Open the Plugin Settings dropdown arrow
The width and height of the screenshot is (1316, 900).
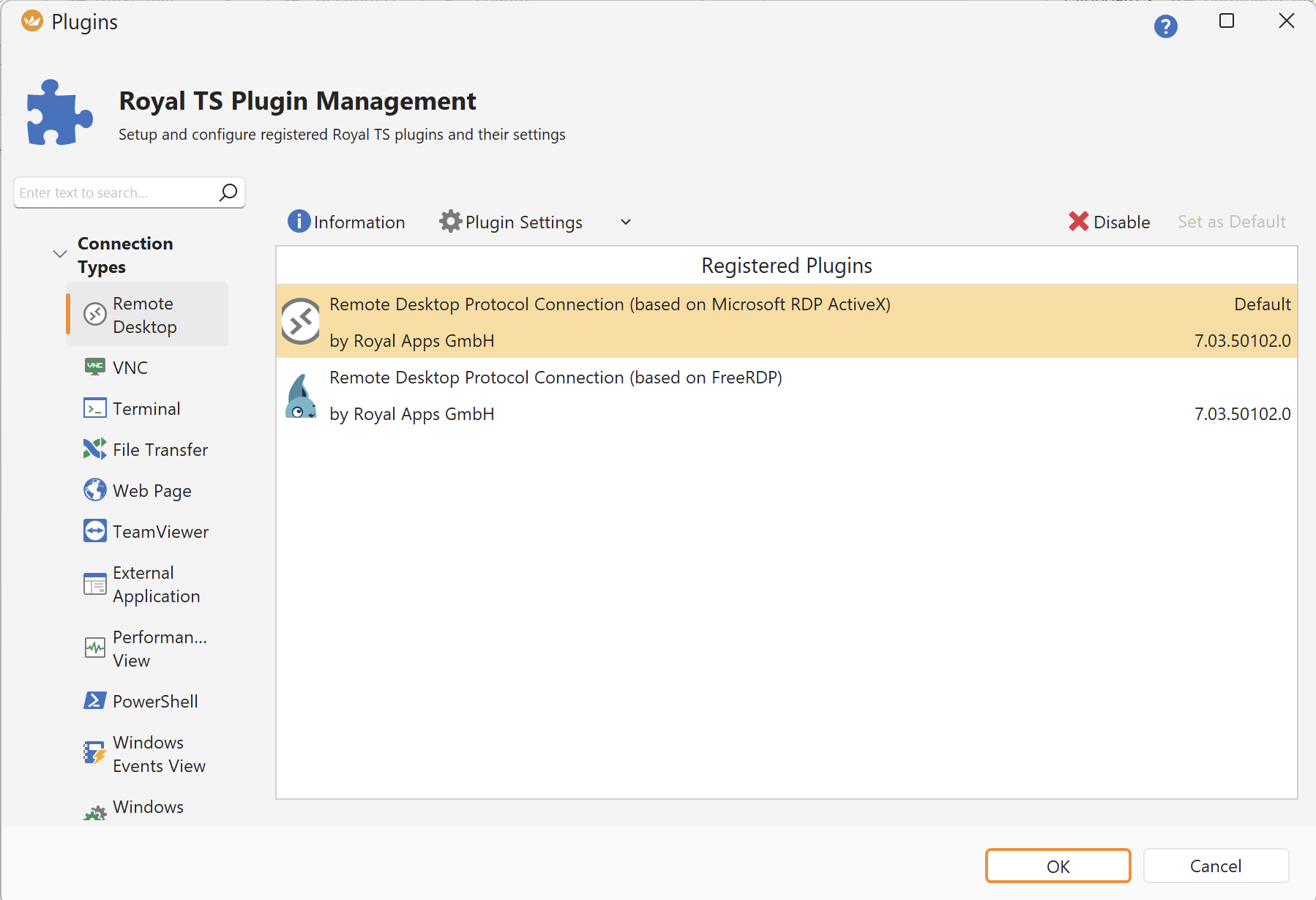coord(626,222)
